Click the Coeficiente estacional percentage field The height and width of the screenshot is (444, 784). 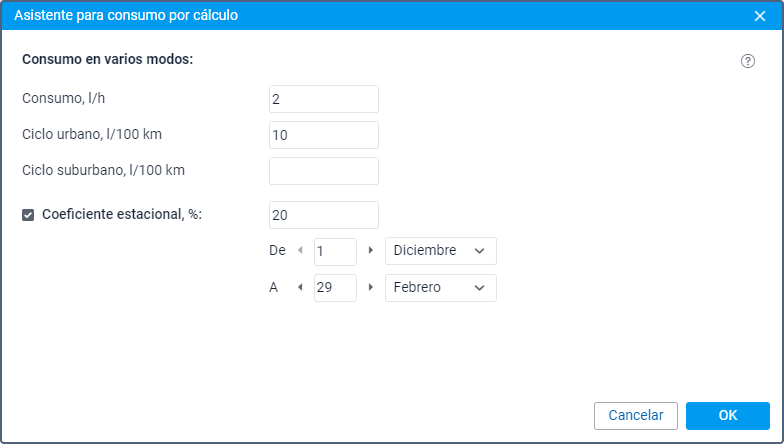(x=323, y=215)
